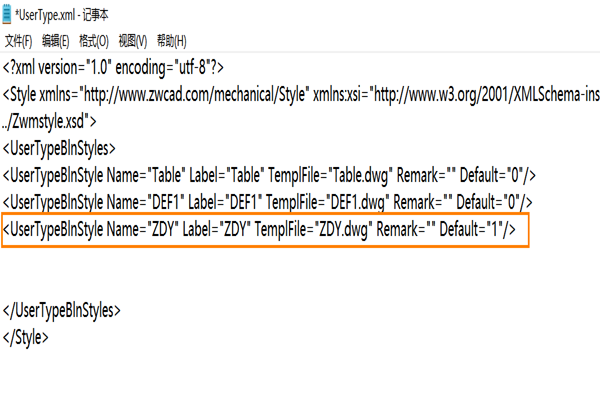Open the 格式(O) menu
Image resolution: width=600 pixels, height=406 pixels.
pos(94,41)
